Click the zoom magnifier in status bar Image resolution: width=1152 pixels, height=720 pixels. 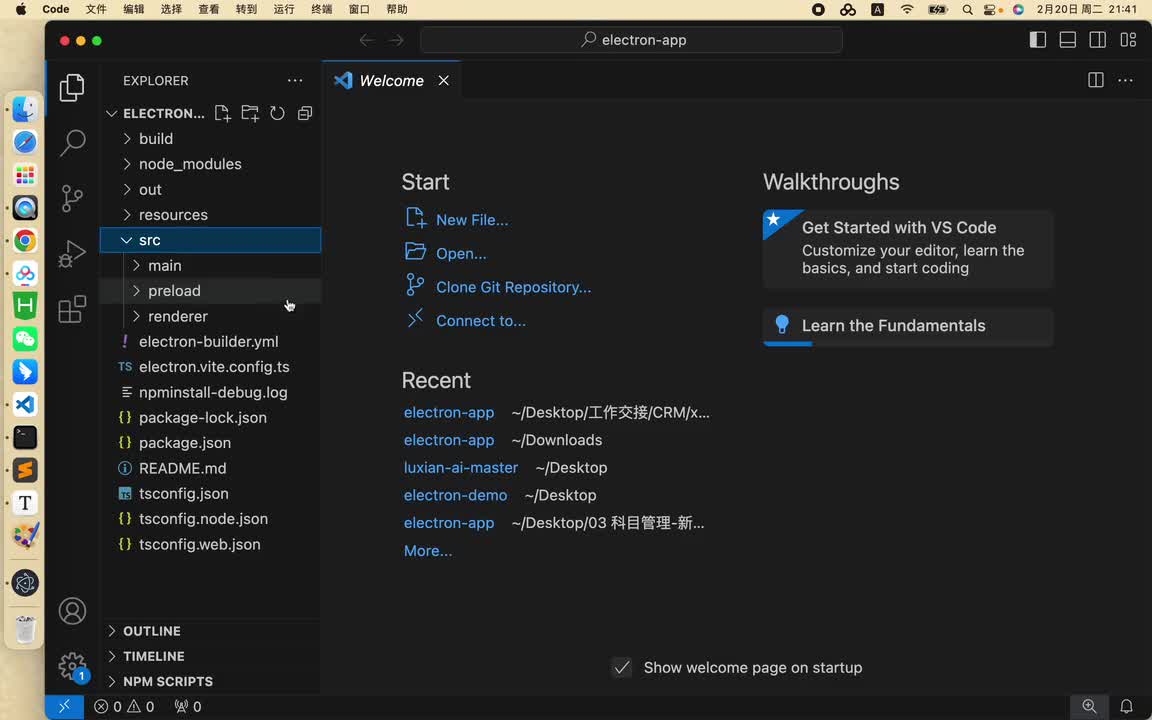tap(1090, 707)
